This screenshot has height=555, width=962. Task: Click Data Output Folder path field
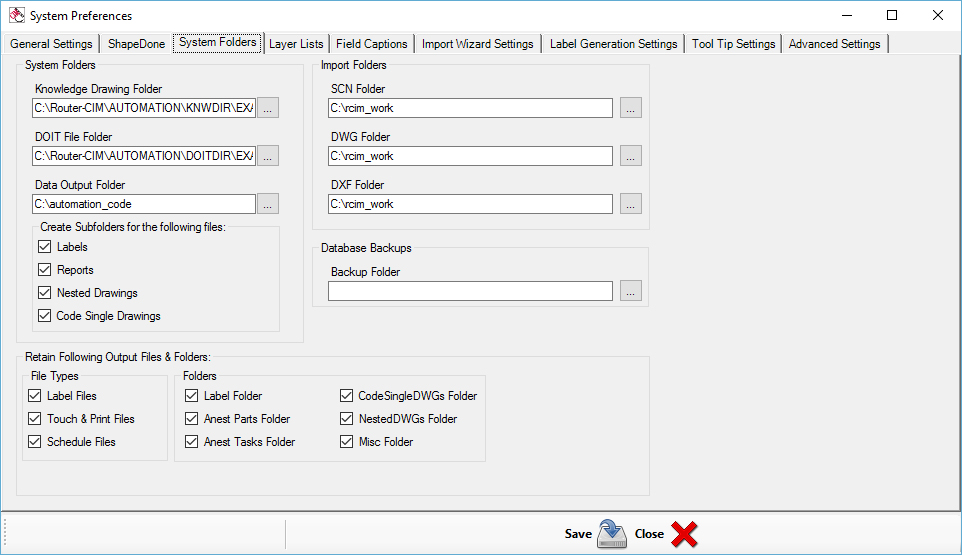point(144,204)
